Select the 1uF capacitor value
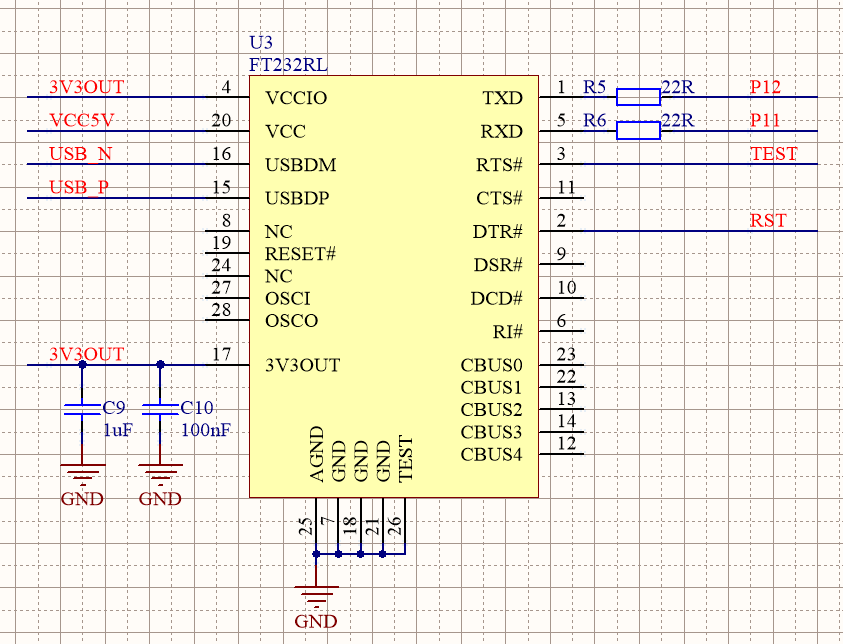 point(118,430)
